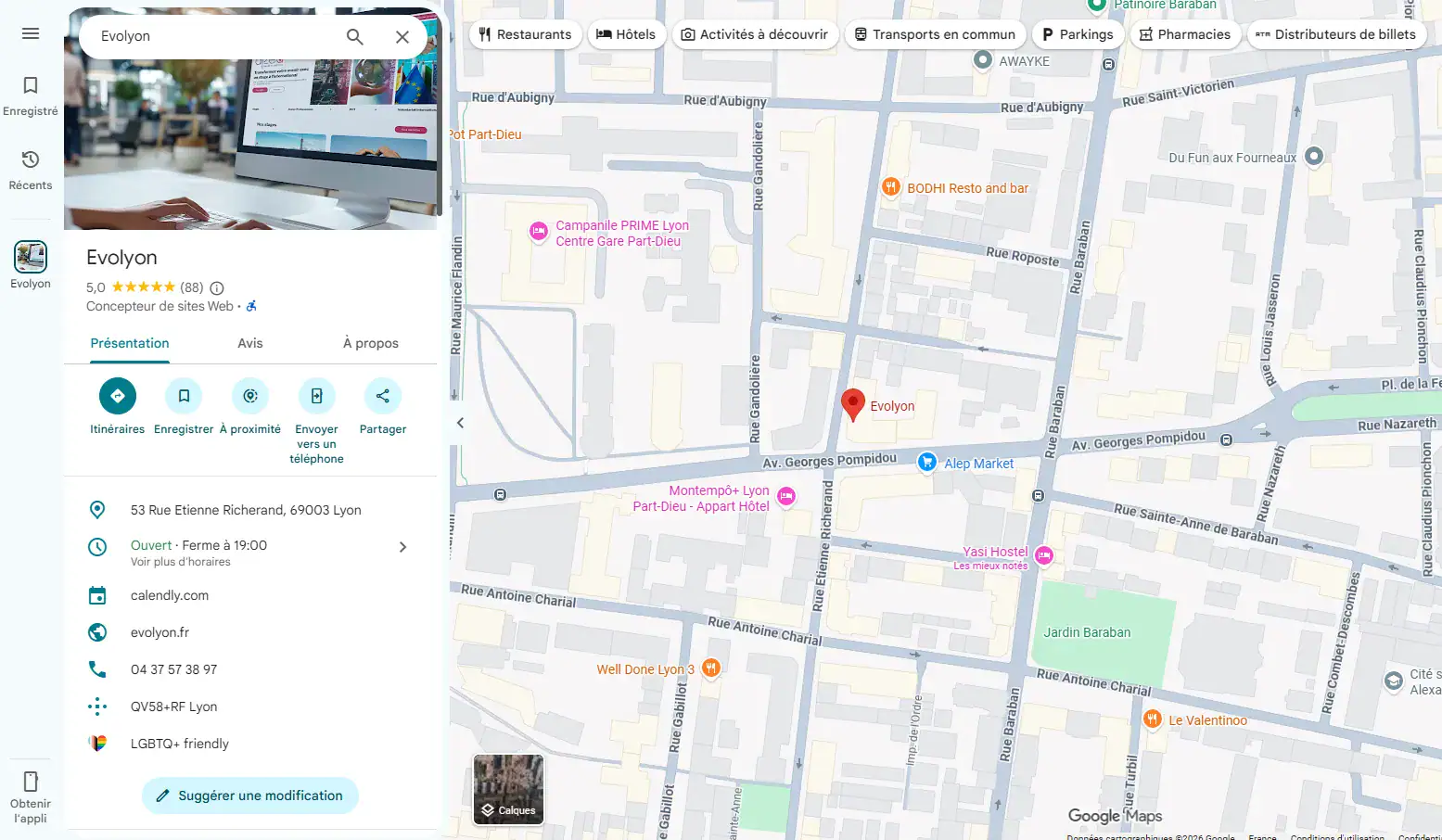This screenshot has height=840, width=1442.
Task: Click the red Evolyon map pin
Action: [853, 405]
